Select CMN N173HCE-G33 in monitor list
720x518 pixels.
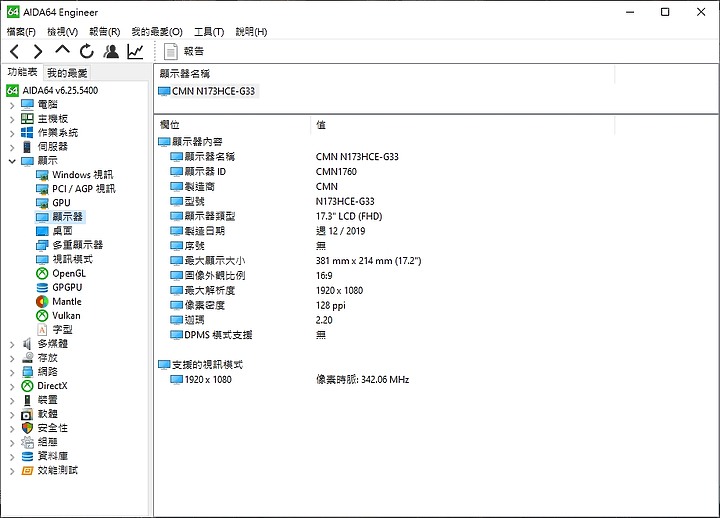pyautogui.click(x=207, y=91)
